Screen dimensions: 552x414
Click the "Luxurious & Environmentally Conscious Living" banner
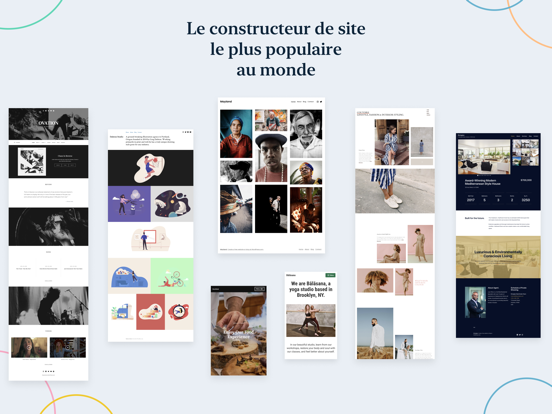tap(498, 257)
